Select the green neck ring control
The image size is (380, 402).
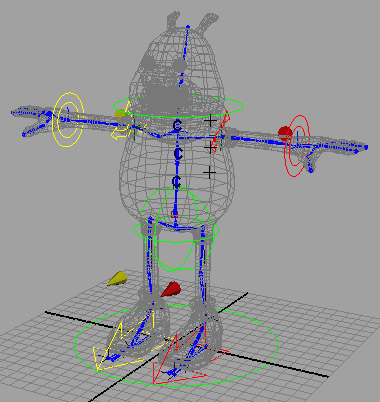178,106
